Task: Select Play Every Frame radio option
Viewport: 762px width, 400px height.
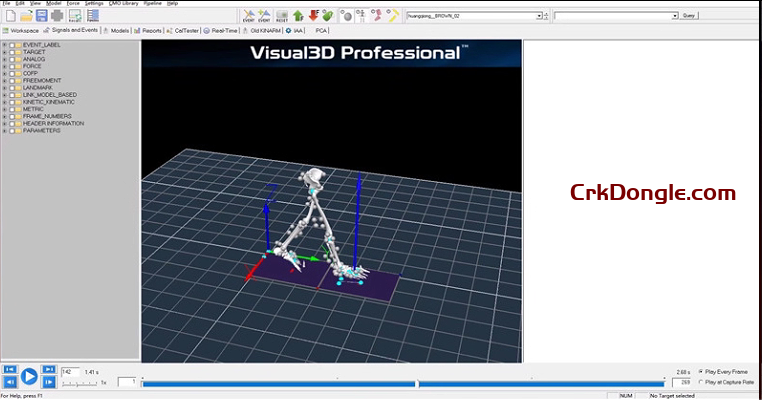Action: point(700,371)
